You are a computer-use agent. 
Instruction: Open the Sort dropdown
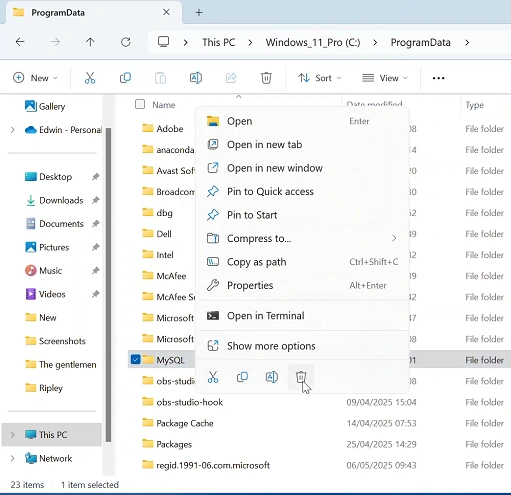pos(320,78)
